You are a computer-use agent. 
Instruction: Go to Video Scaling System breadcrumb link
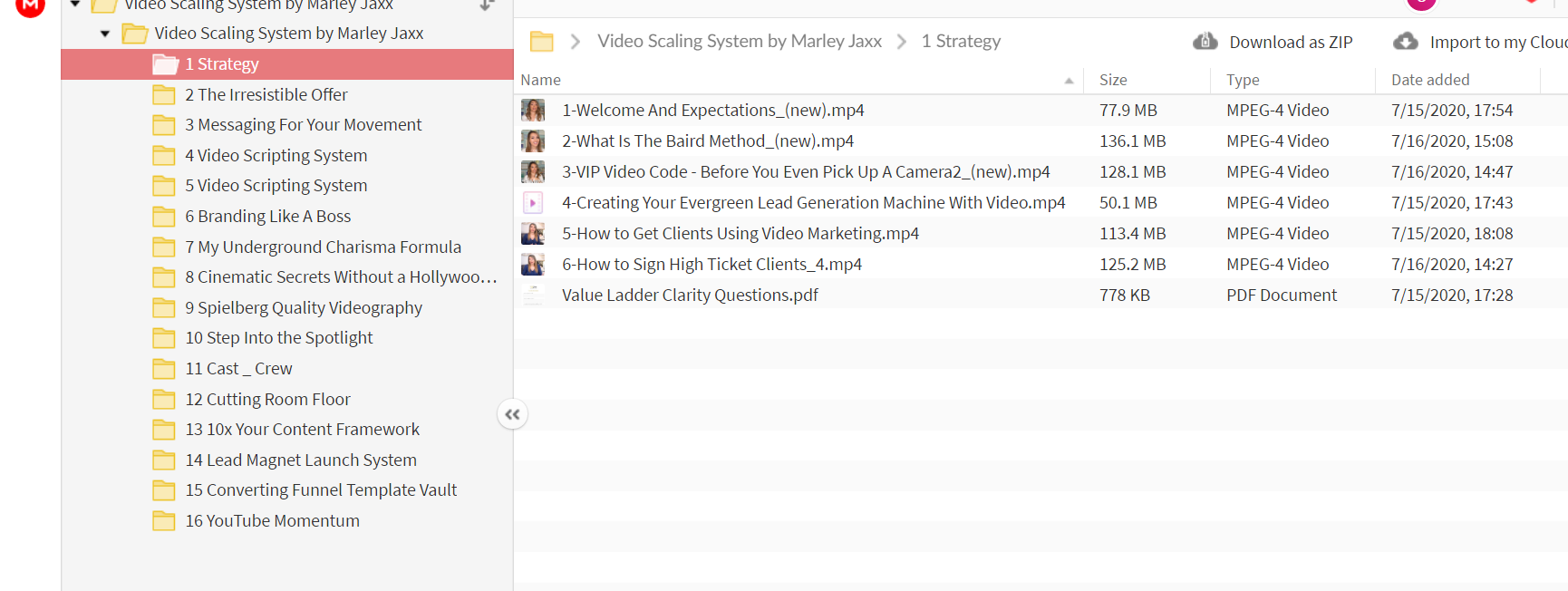pos(740,41)
